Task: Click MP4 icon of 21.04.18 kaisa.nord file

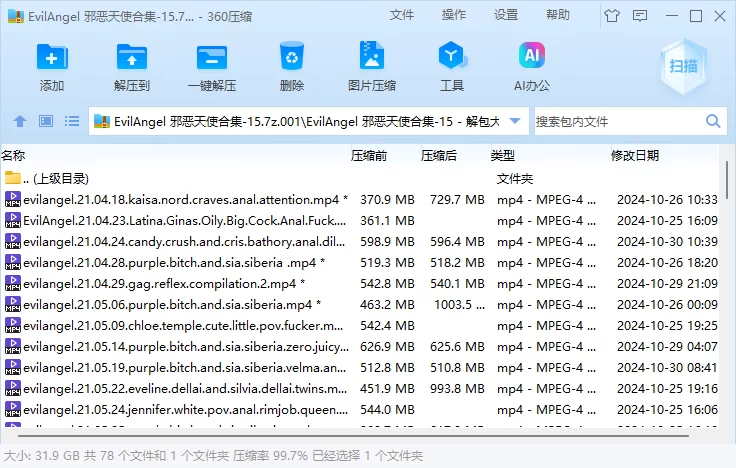Action: pyautogui.click(x=13, y=199)
